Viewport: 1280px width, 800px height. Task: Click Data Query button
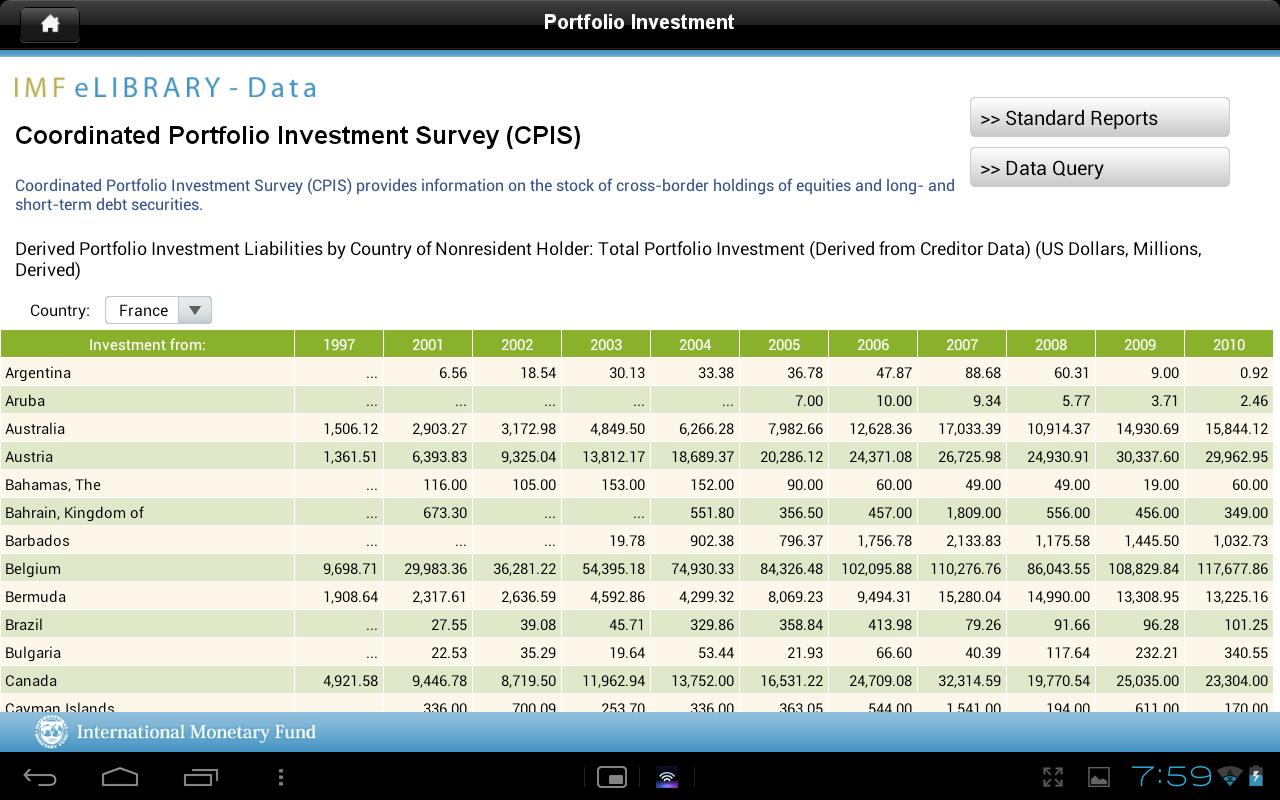pyautogui.click(x=1099, y=168)
